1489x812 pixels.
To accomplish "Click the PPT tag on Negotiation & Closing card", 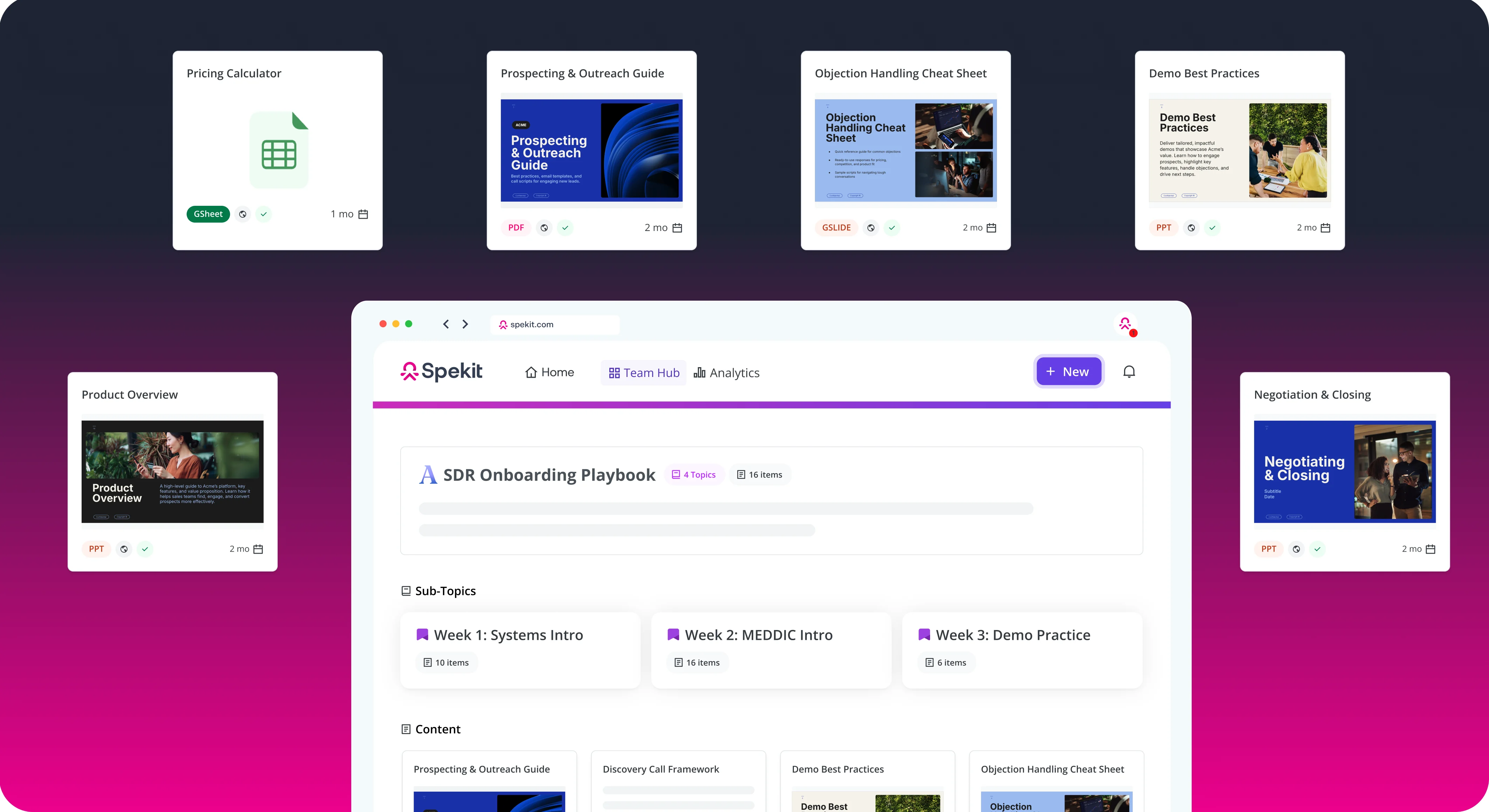I will click(x=1269, y=549).
